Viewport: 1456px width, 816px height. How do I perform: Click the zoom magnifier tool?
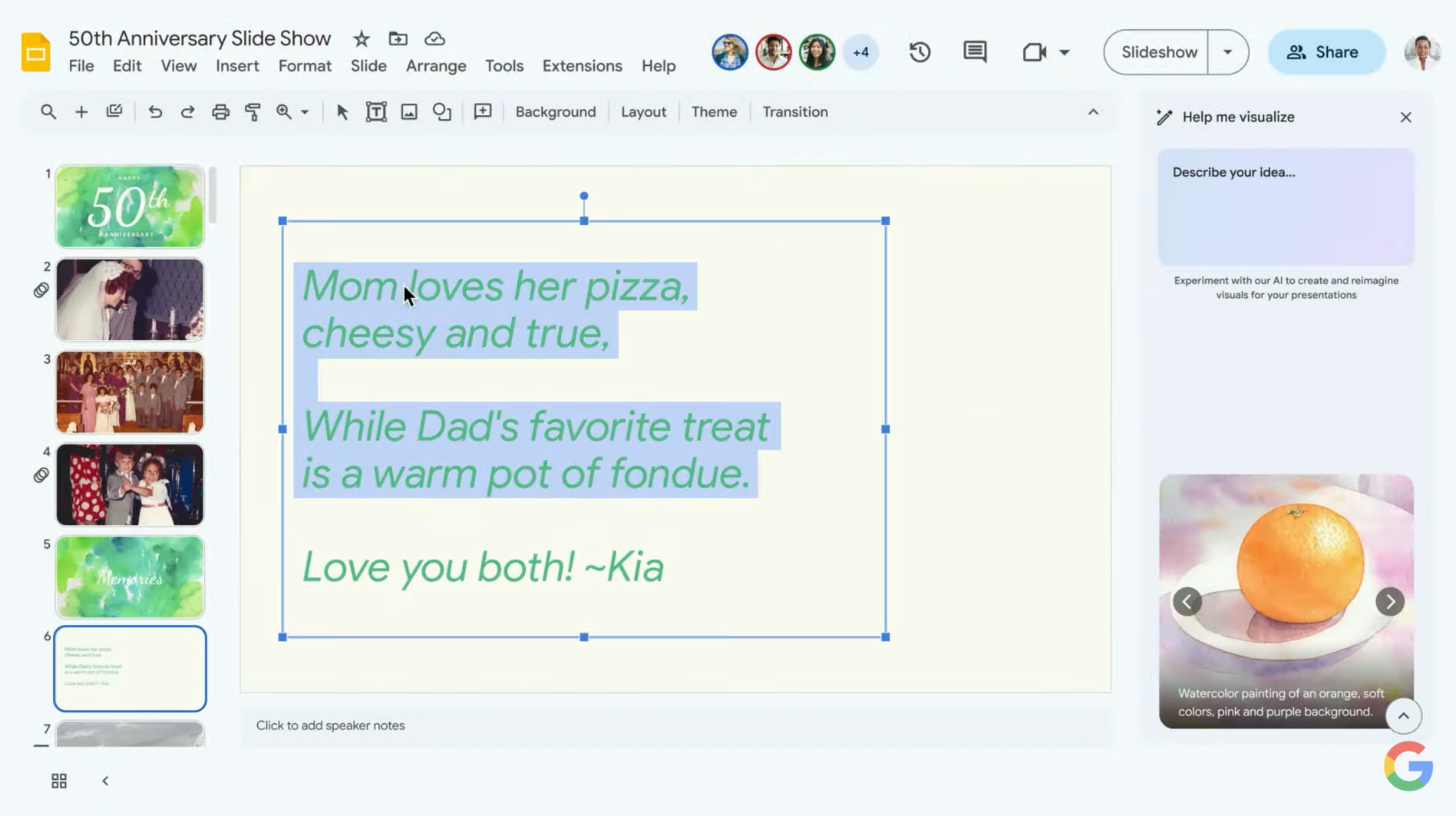pos(284,112)
